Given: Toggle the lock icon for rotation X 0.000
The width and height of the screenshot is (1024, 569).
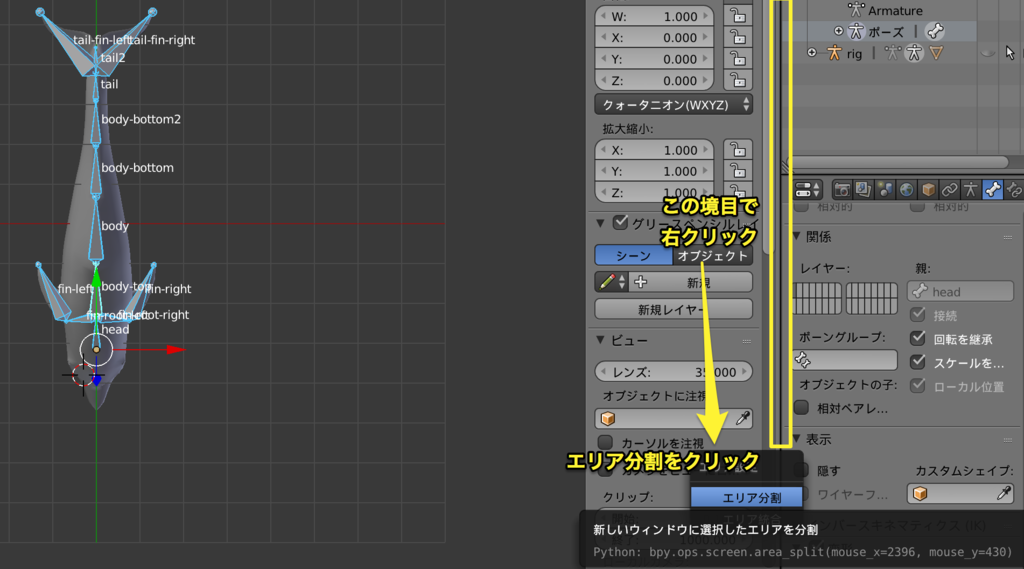Looking at the screenshot, I should [x=738, y=37].
